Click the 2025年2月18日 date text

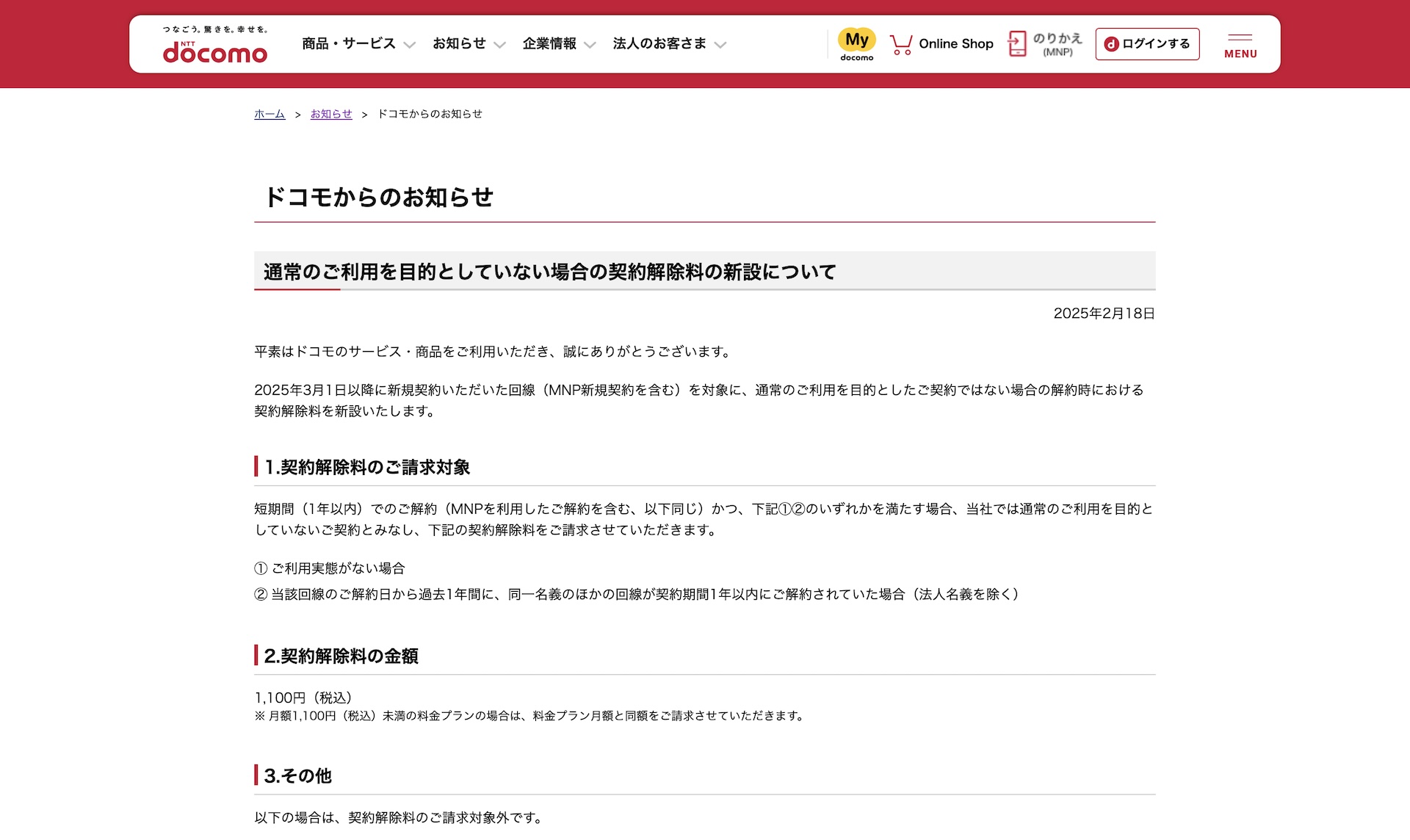[1104, 314]
